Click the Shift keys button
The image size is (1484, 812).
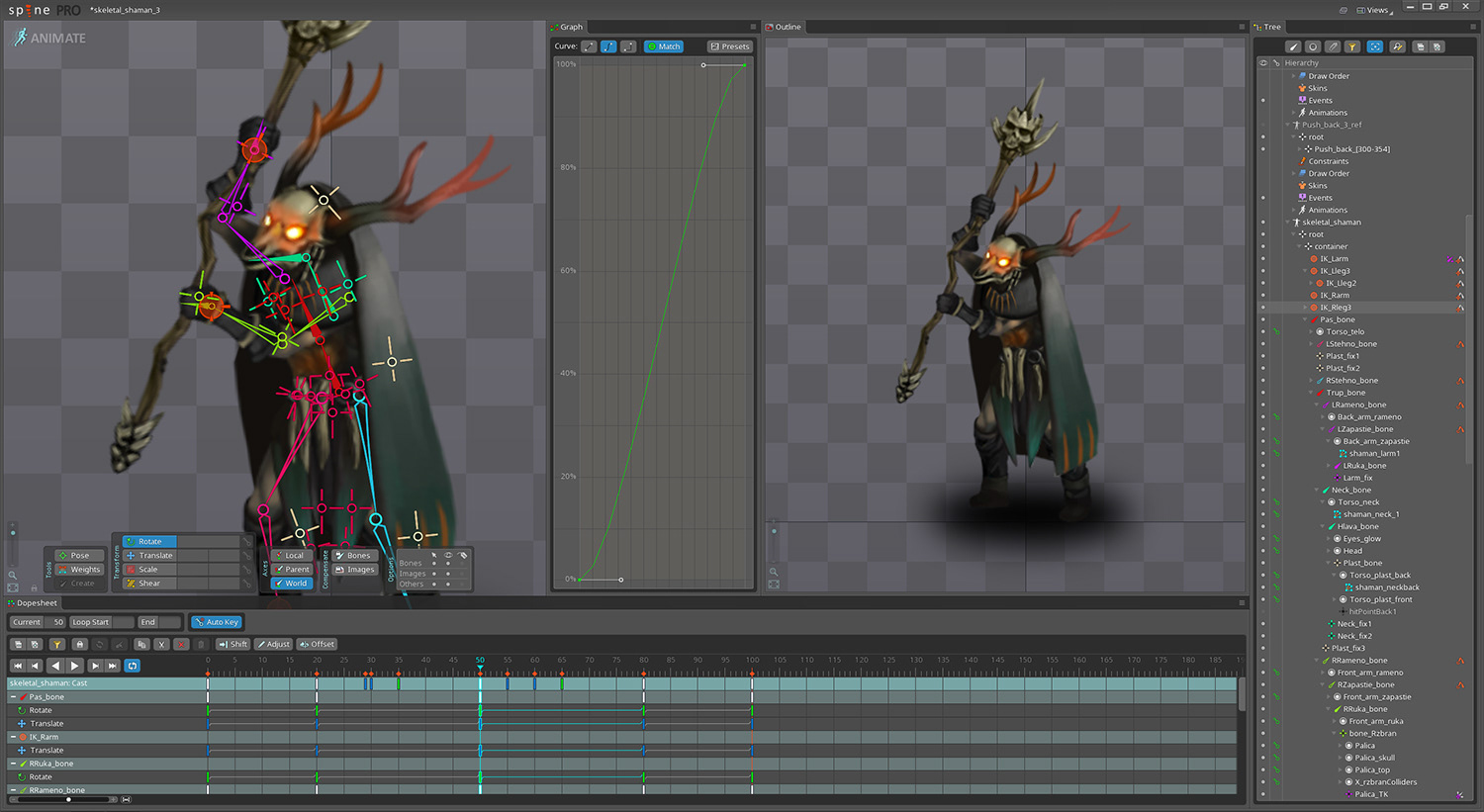(x=233, y=644)
